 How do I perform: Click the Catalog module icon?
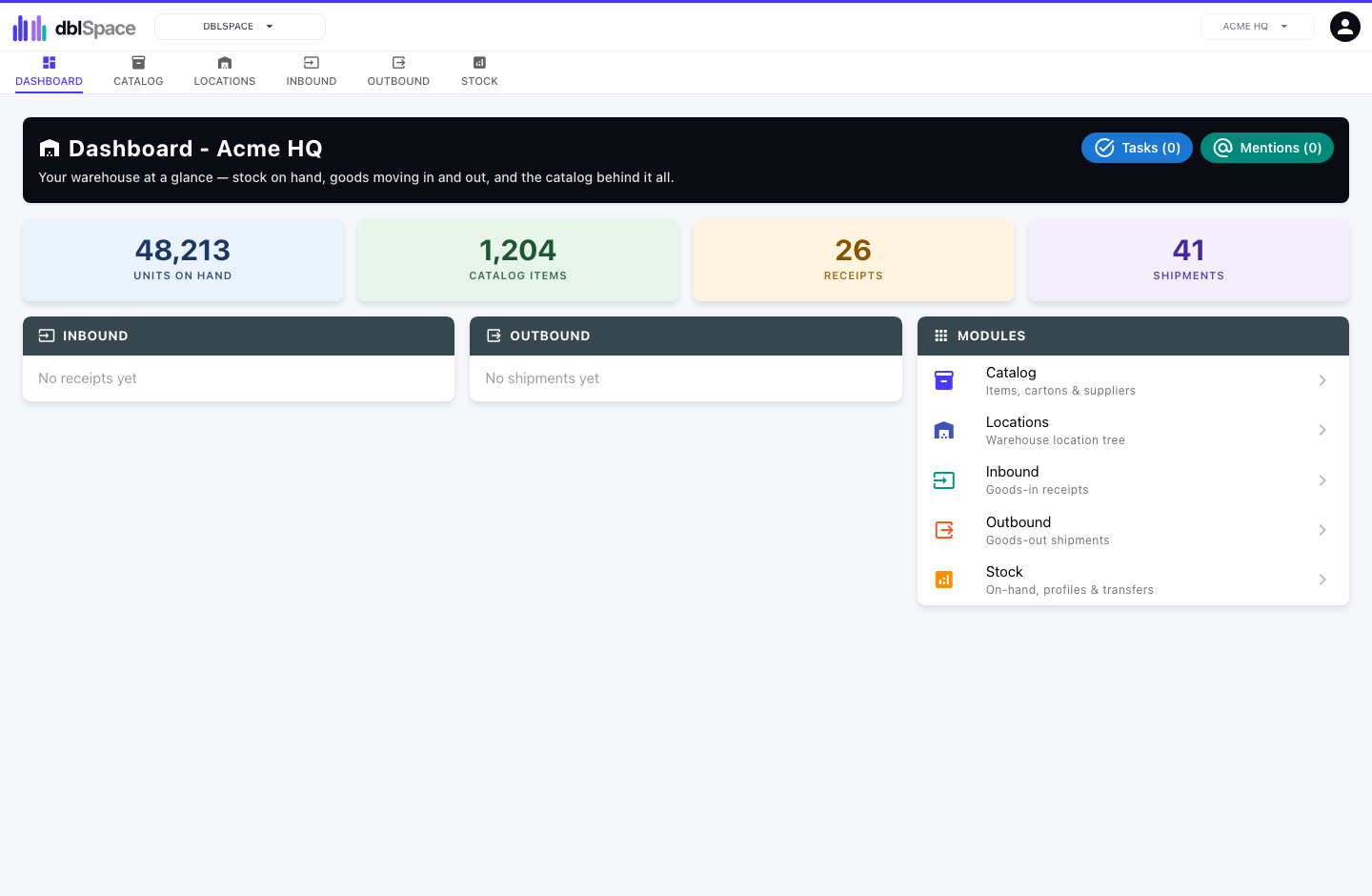tap(944, 380)
